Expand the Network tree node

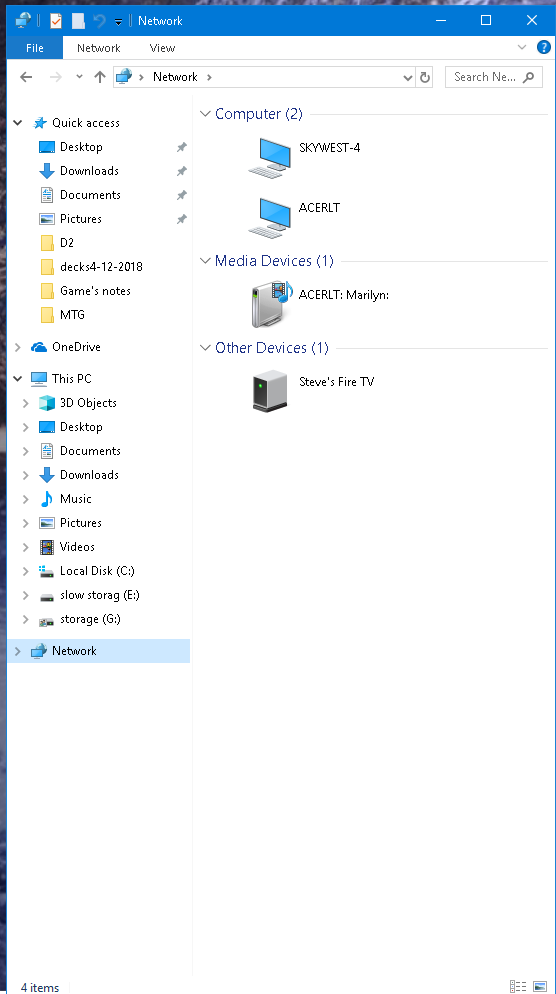coord(18,651)
